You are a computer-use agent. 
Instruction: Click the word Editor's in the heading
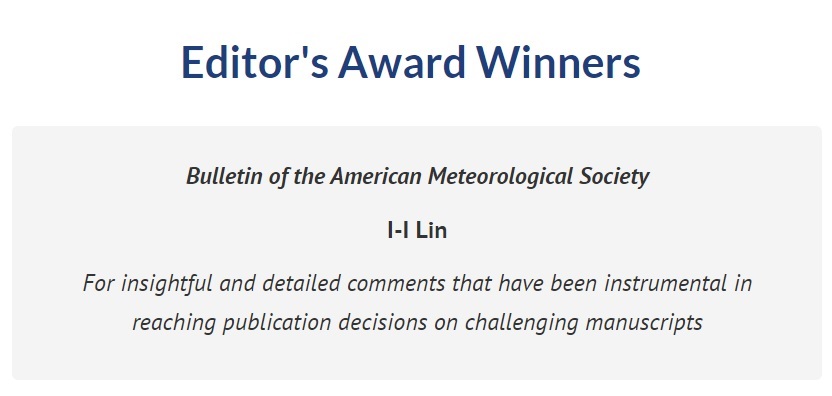(x=255, y=63)
